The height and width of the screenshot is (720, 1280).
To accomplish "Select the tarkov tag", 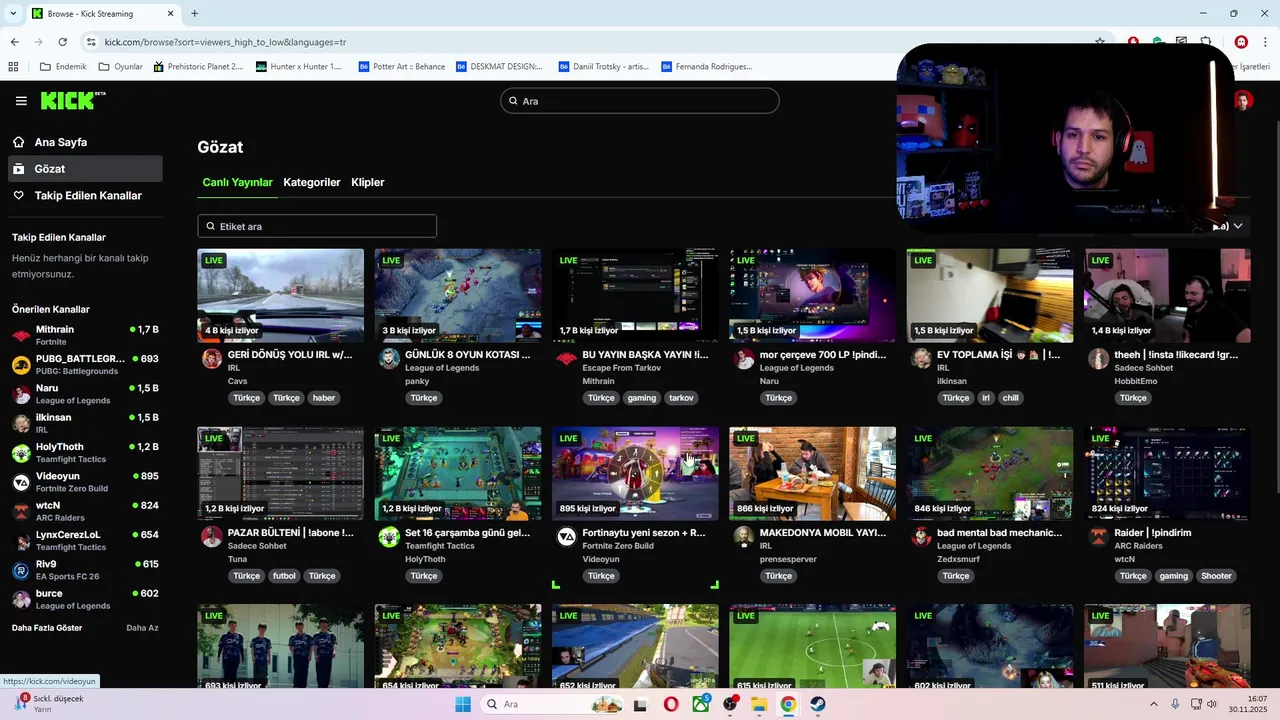I will point(681,398).
